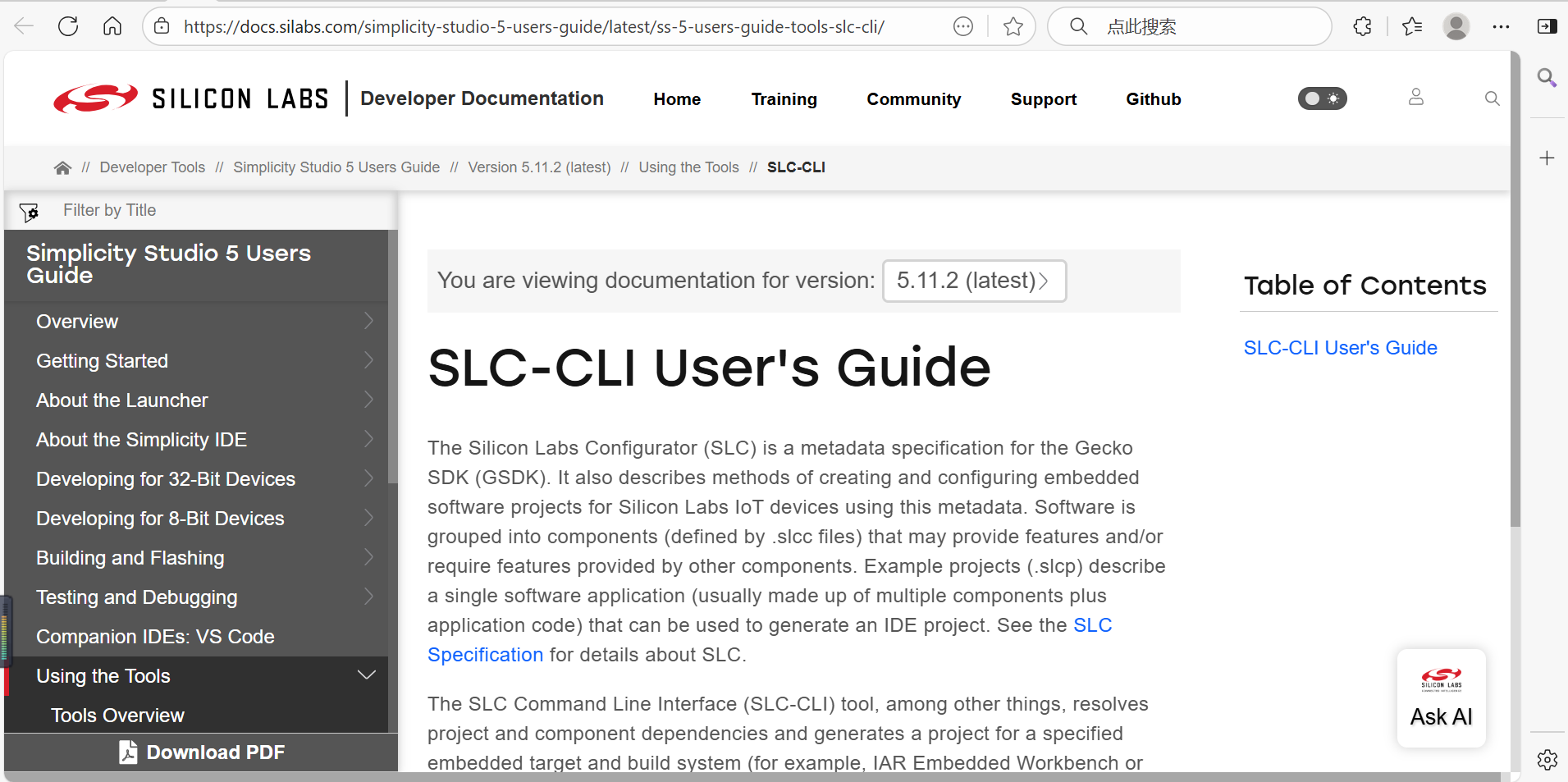Screen dimensions: 1568x782
Task: Open the favorites list icon
Action: [1412, 26]
